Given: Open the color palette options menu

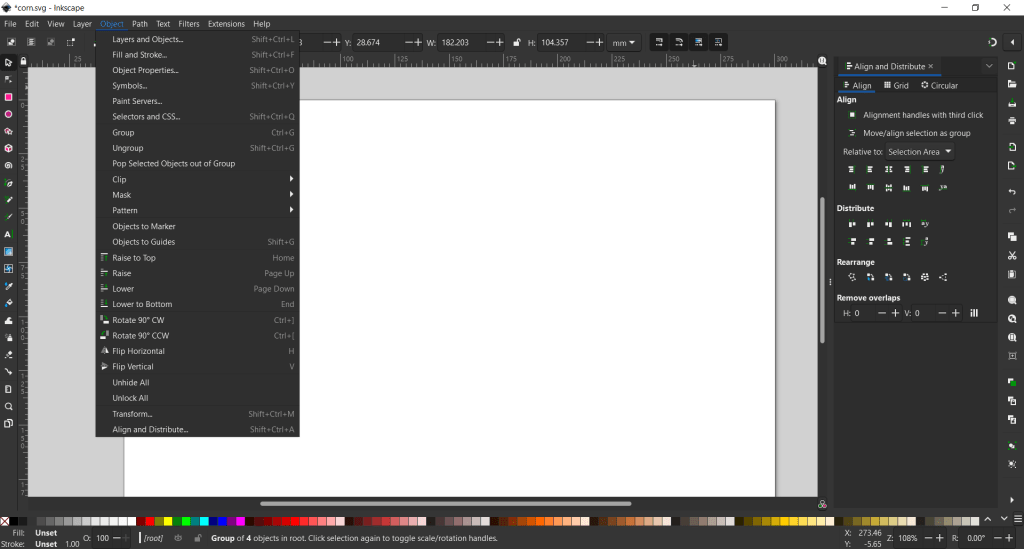Looking at the screenshot, I should 1017,519.
